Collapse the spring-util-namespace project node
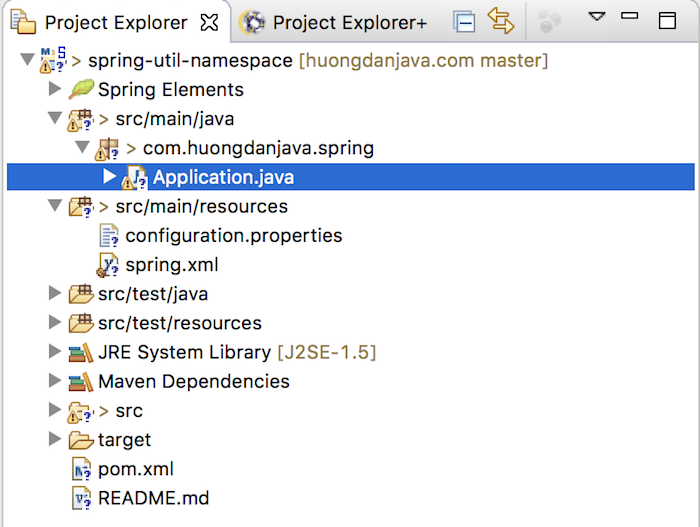 (x=27, y=60)
